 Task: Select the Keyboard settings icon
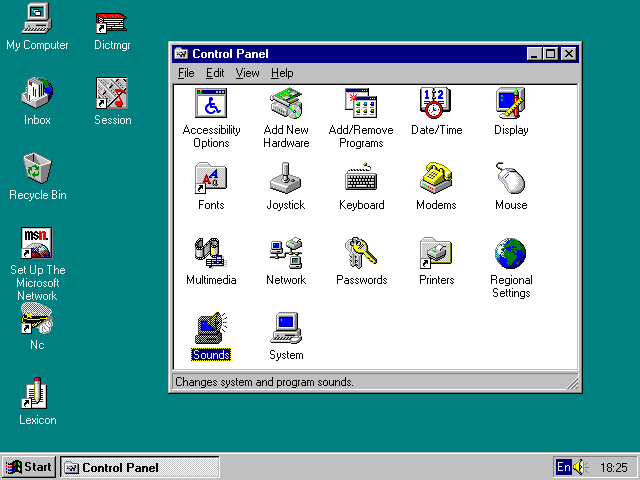coord(361,179)
